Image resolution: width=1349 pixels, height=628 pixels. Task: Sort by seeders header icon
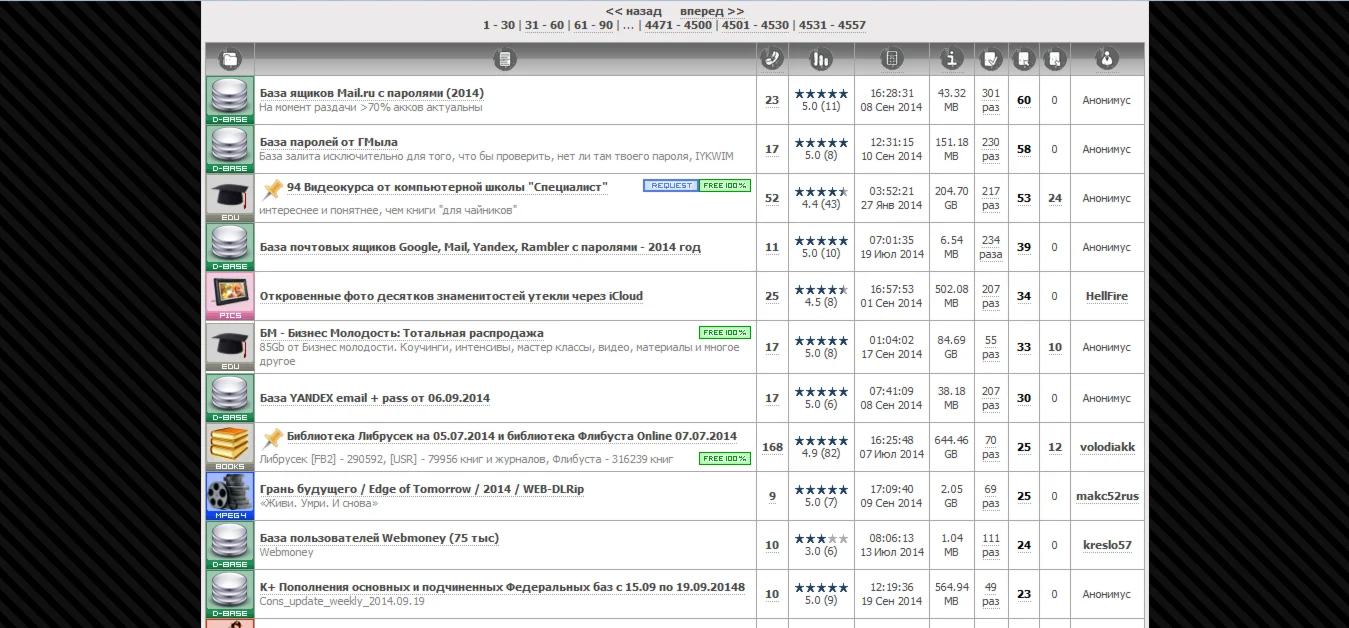point(1024,59)
